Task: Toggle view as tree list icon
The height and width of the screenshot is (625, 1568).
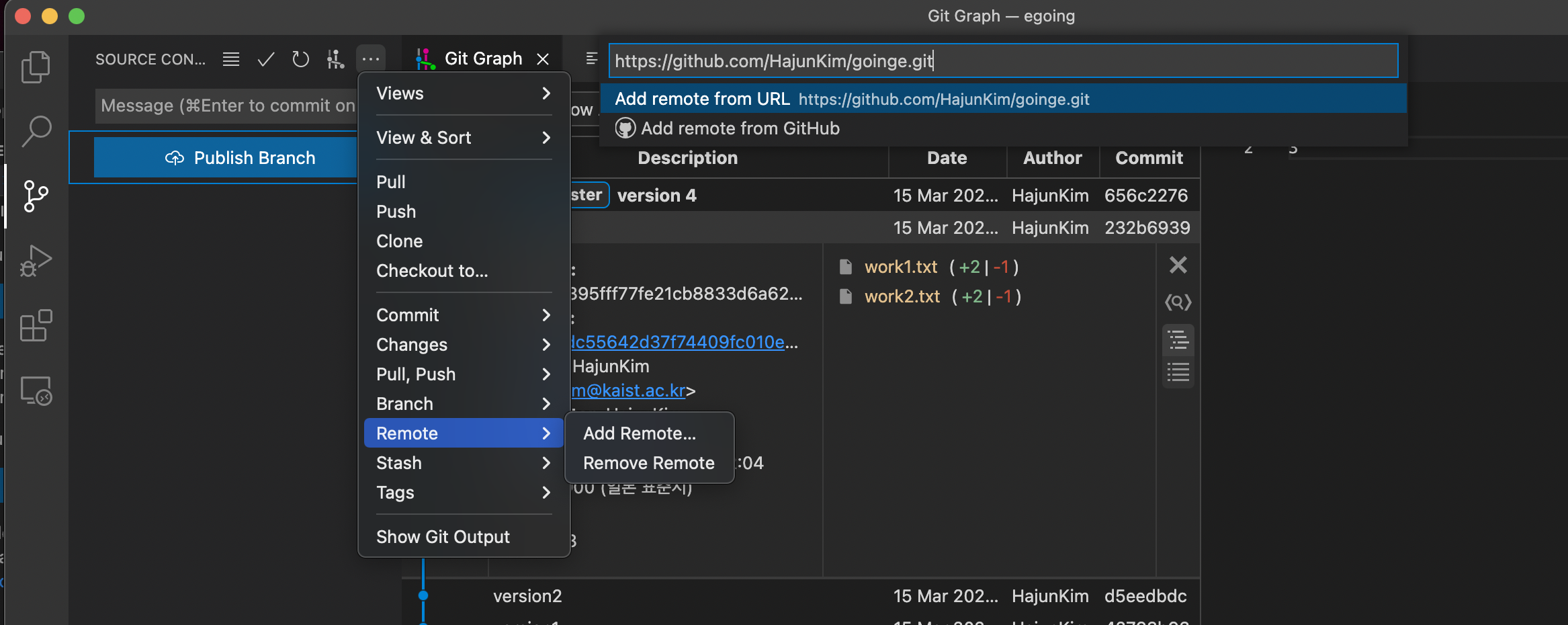Action: [231, 59]
